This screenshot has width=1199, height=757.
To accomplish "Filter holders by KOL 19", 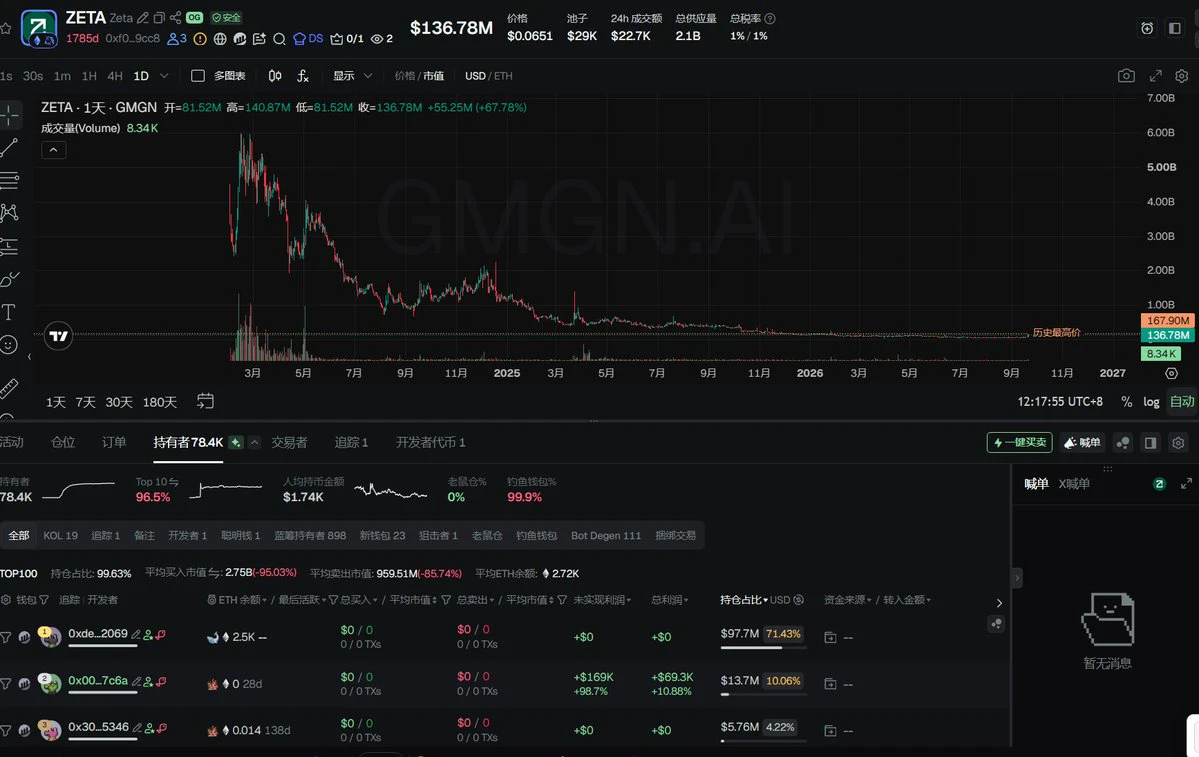I will point(60,535).
